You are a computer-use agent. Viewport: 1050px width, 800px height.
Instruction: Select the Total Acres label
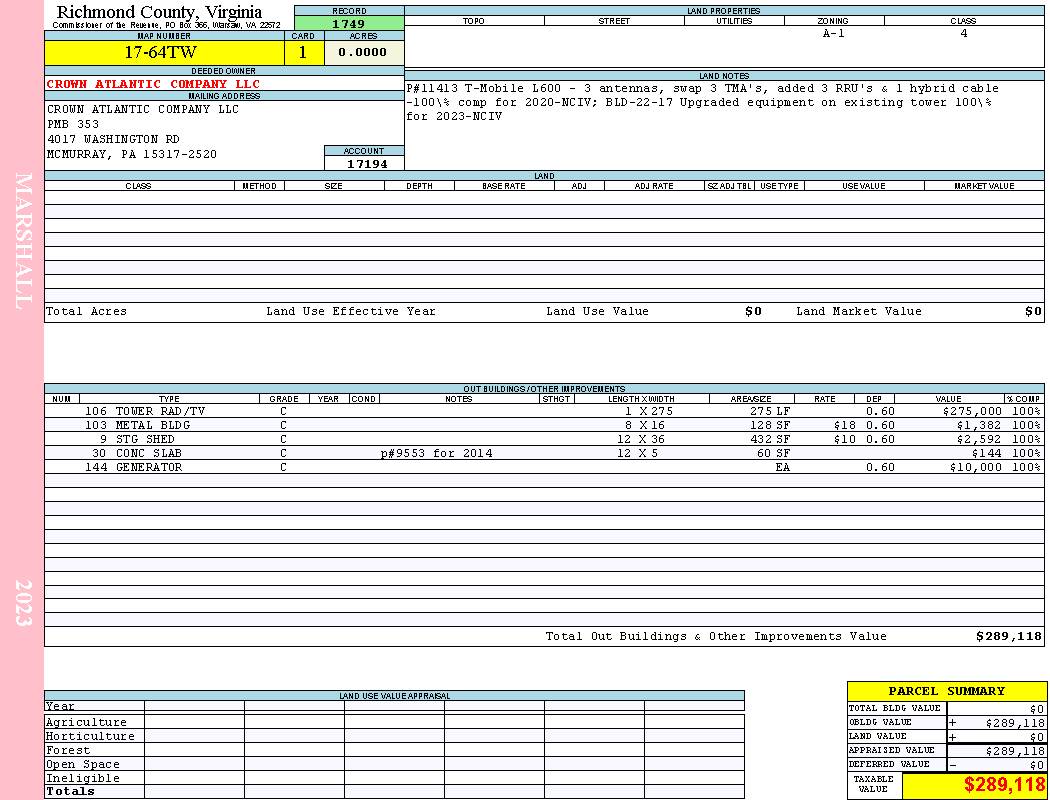[x=86, y=311]
